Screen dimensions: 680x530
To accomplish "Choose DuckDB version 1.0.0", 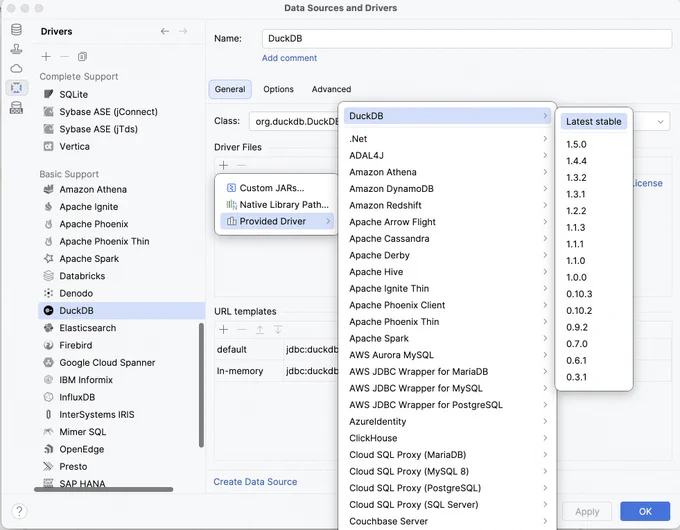I will (593, 277).
